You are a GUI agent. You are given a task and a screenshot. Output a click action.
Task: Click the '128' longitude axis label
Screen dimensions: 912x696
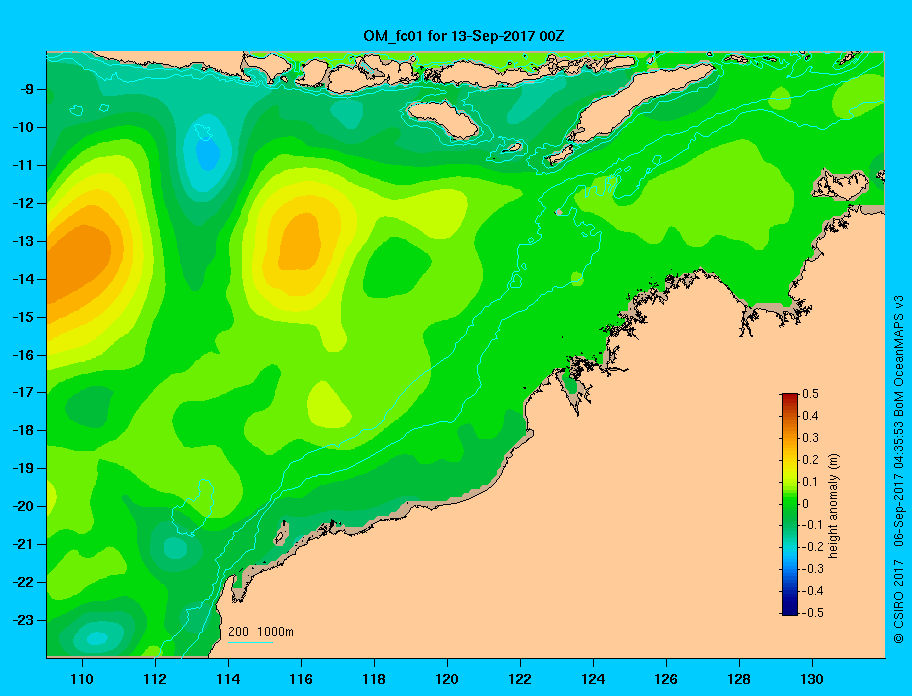739,679
